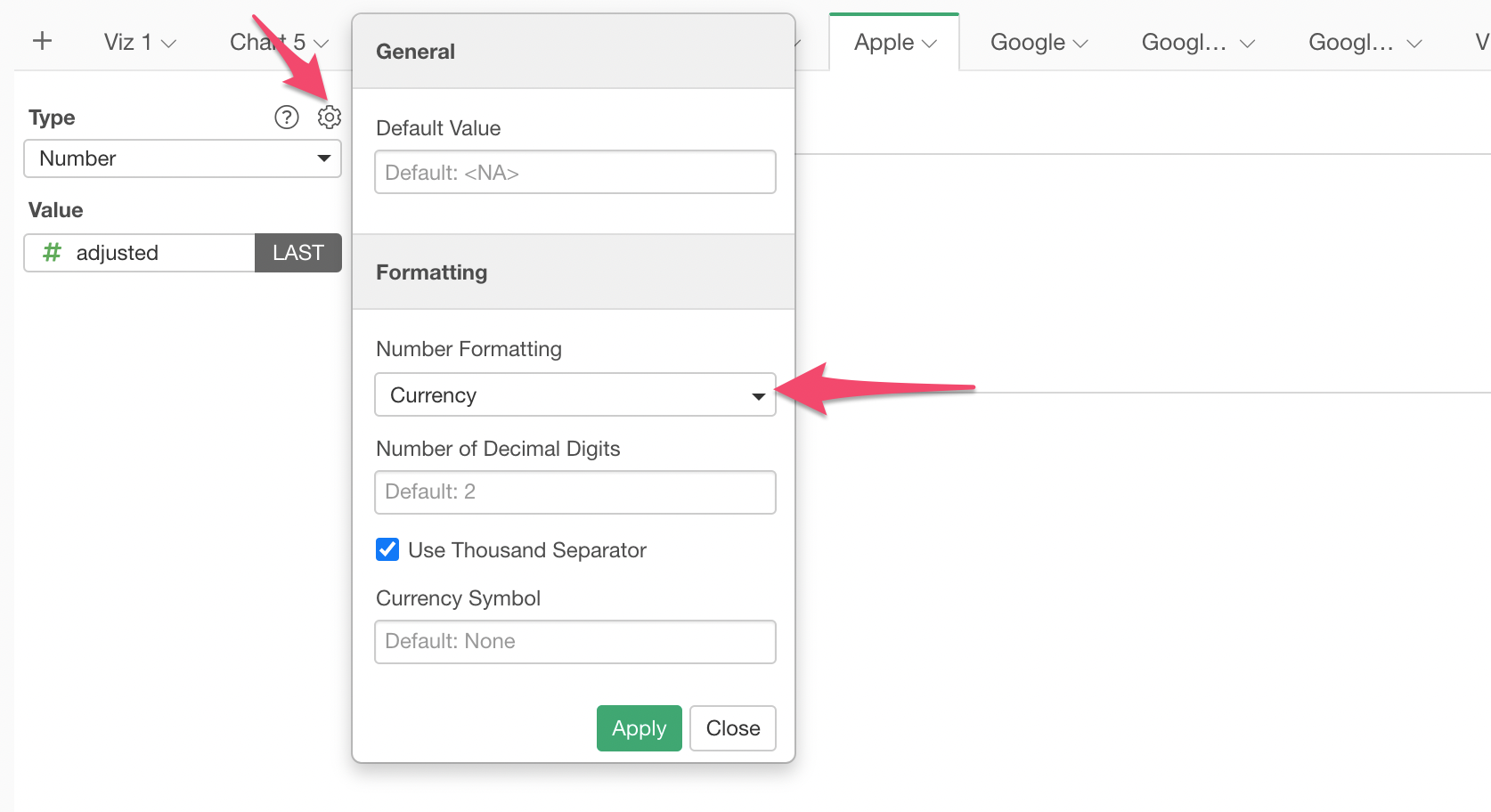Click the Currency Symbol input field

pos(575,642)
